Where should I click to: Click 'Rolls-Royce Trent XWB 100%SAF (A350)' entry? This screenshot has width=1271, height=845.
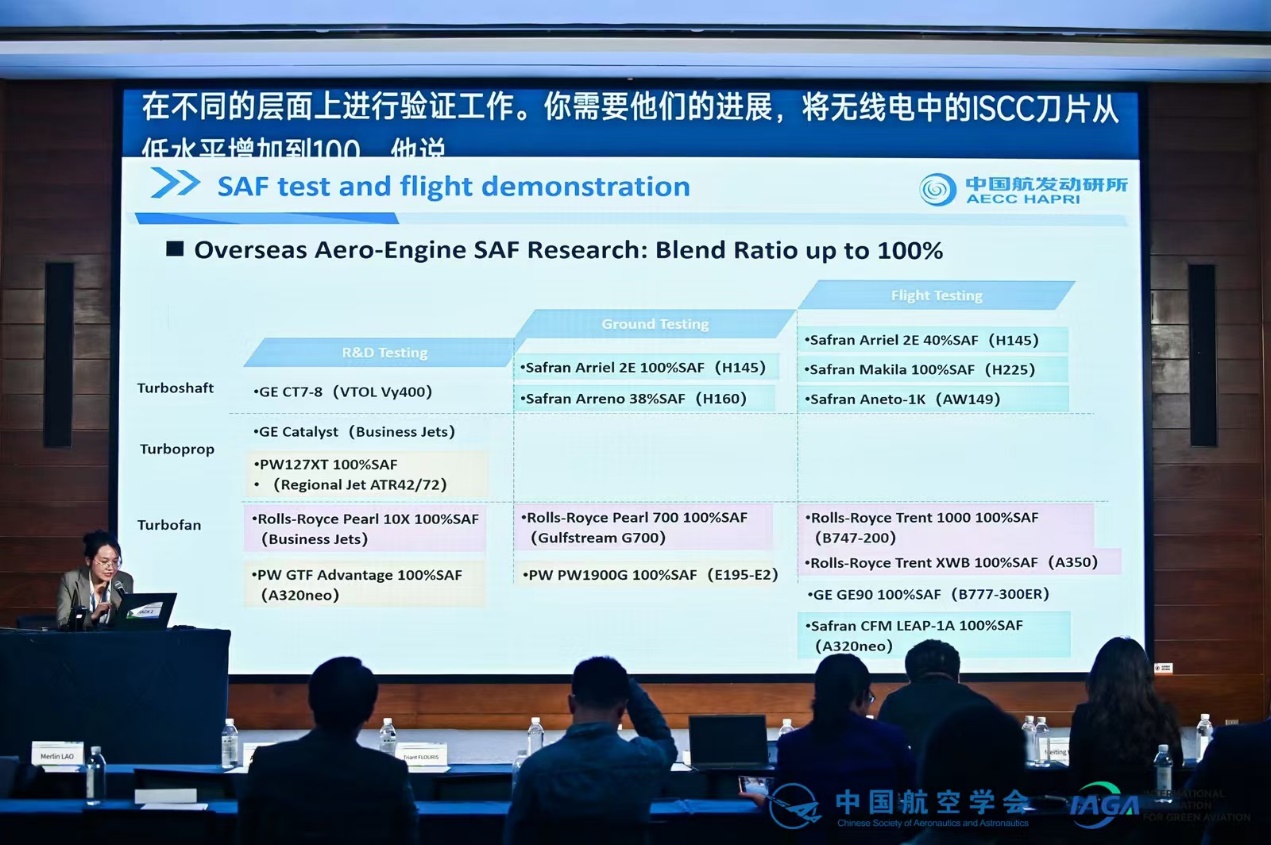click(952, 563)
